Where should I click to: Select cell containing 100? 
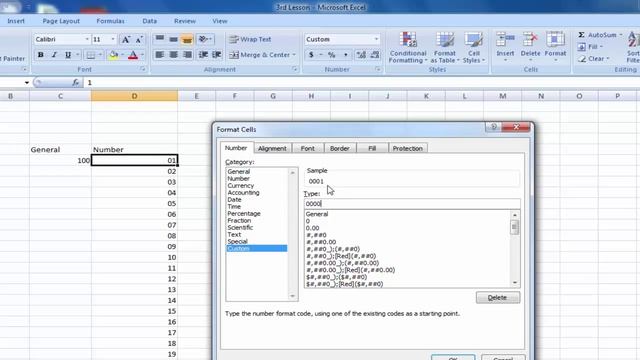(x=60, y=160)
